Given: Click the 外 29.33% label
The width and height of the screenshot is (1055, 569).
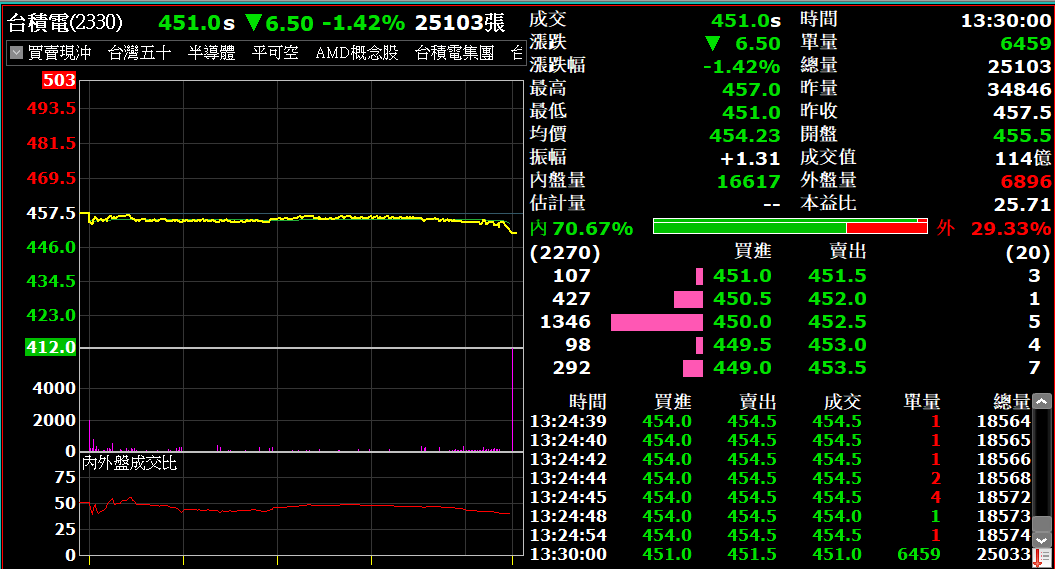Looking at the screenshot, I should click(993, 229).
